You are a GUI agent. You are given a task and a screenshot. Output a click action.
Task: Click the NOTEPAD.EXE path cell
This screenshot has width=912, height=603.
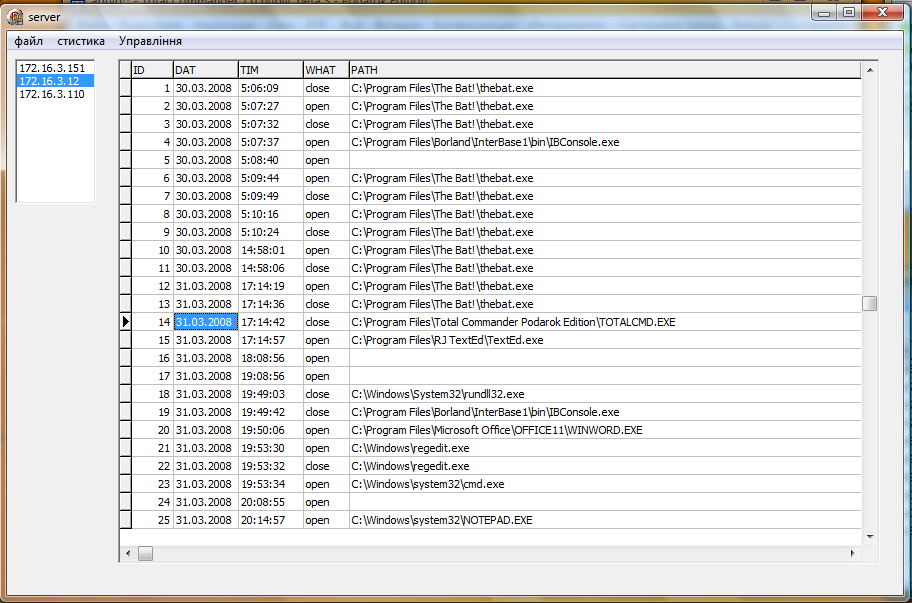pos(605,520)
